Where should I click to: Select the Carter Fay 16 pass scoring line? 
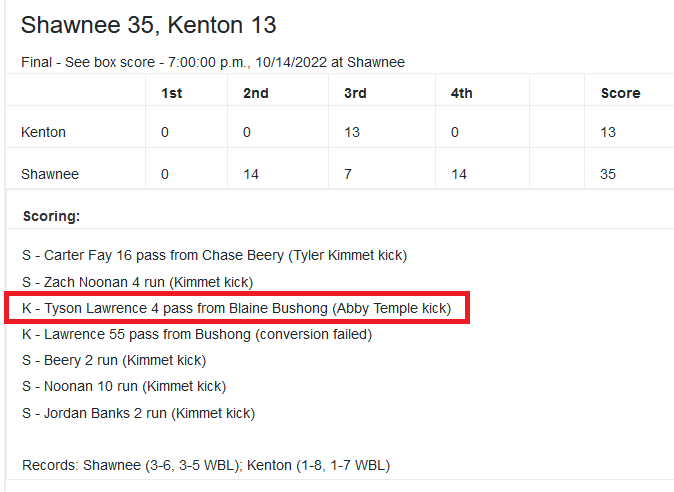click(214, 255)
